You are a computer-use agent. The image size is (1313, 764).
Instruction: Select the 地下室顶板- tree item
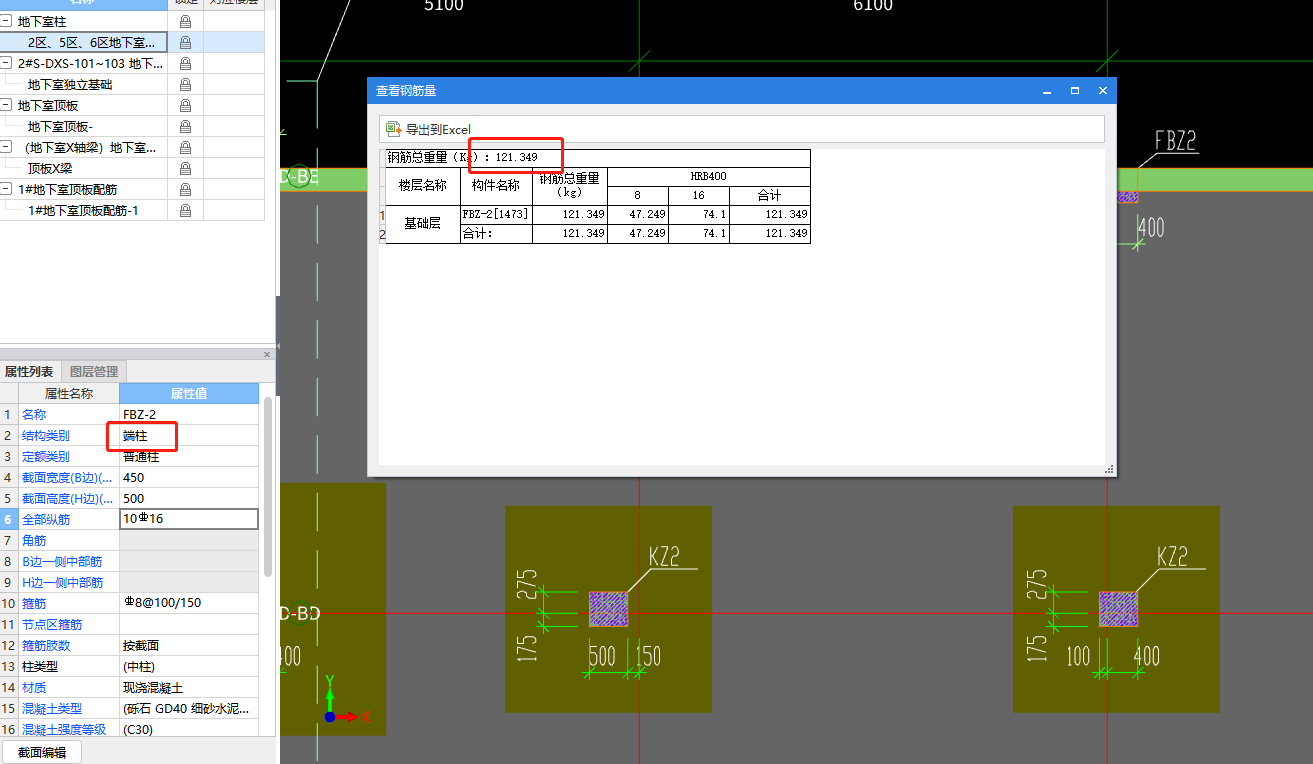(x=60, y=126)
